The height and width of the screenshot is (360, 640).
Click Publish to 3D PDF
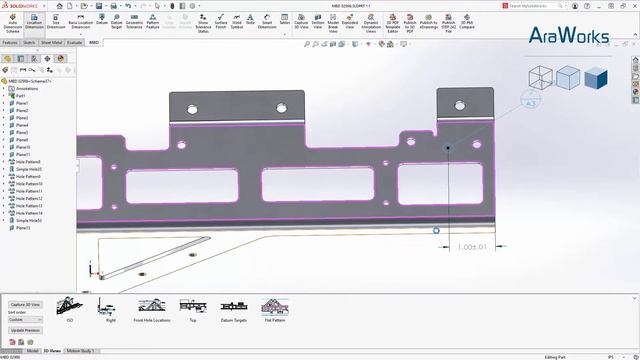[x=410, y=23]
